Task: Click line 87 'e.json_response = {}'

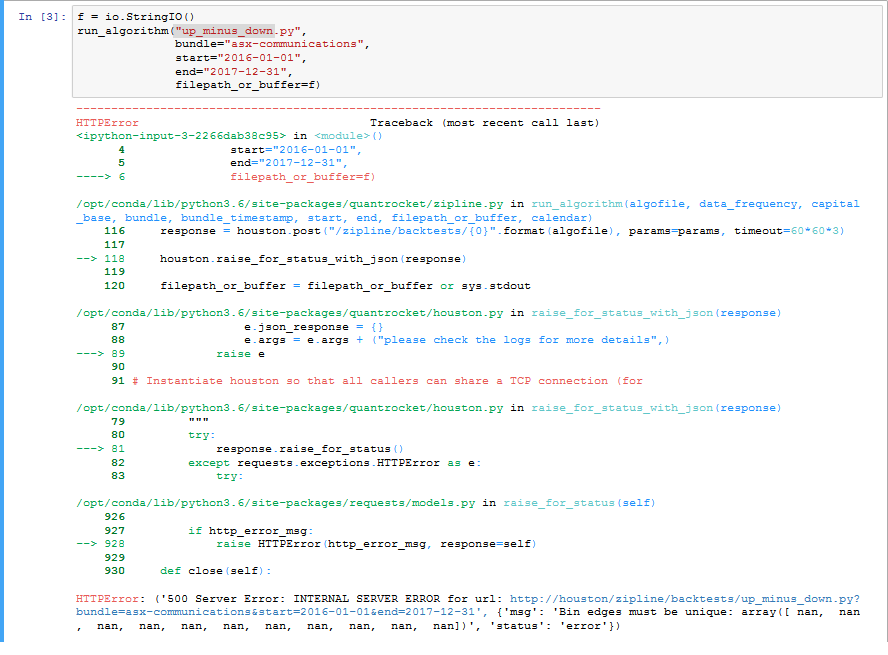Action: [x=314, y=327]
